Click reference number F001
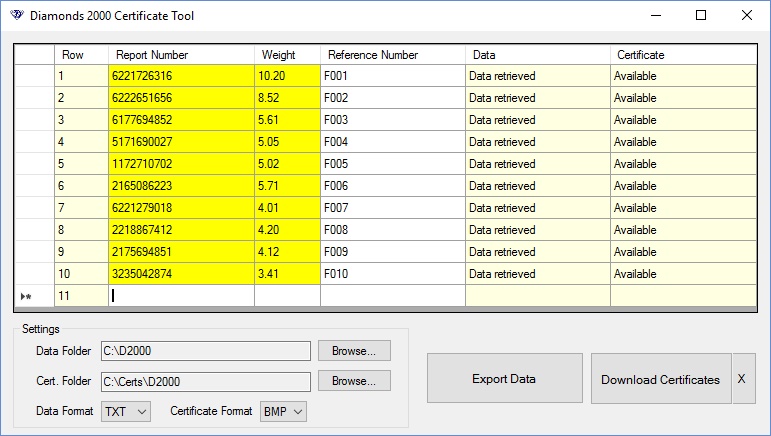Viewport: 771px width, 436px height. point(392,76)
